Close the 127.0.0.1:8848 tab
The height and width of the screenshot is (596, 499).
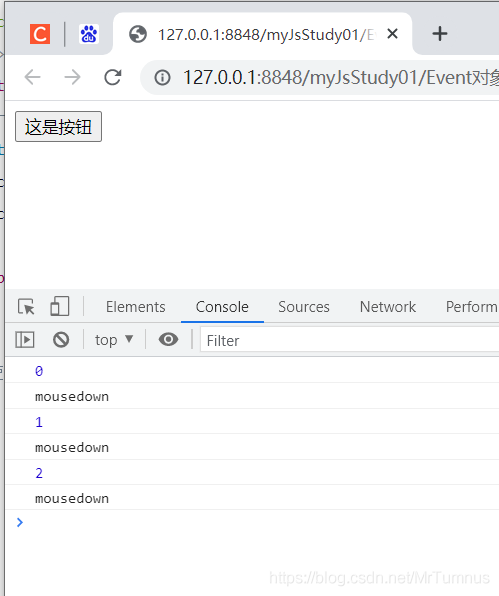(392, 34)
